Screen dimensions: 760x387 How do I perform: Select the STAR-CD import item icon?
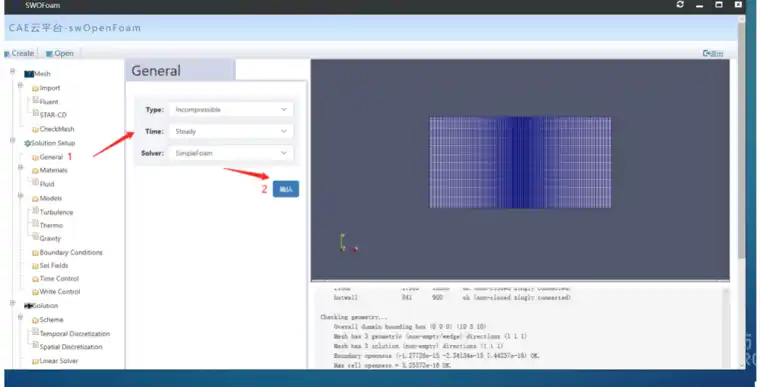tap(35, 113)
